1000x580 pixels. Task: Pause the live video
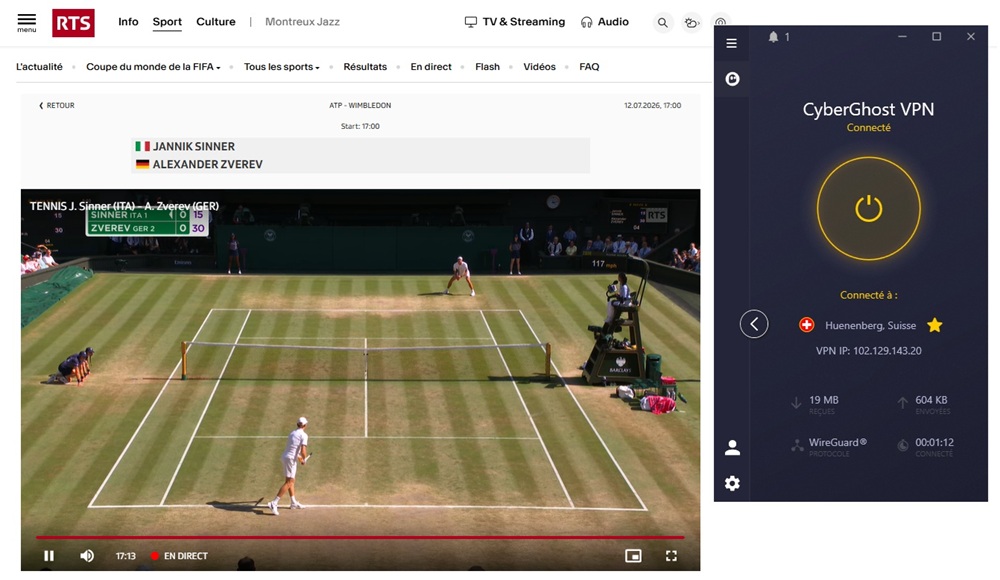coord(49,556)
